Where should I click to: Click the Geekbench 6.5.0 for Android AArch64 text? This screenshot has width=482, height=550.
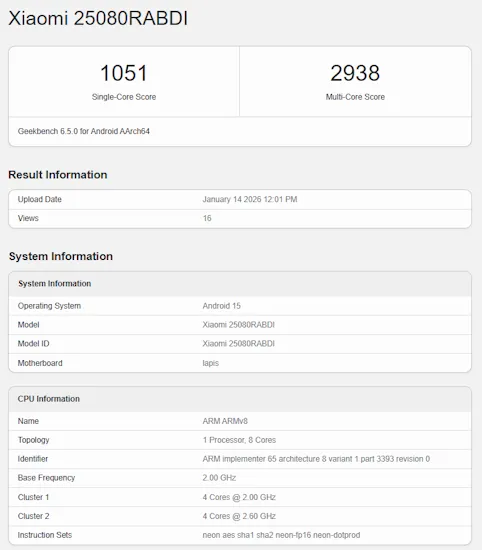[x=83, y=131]
